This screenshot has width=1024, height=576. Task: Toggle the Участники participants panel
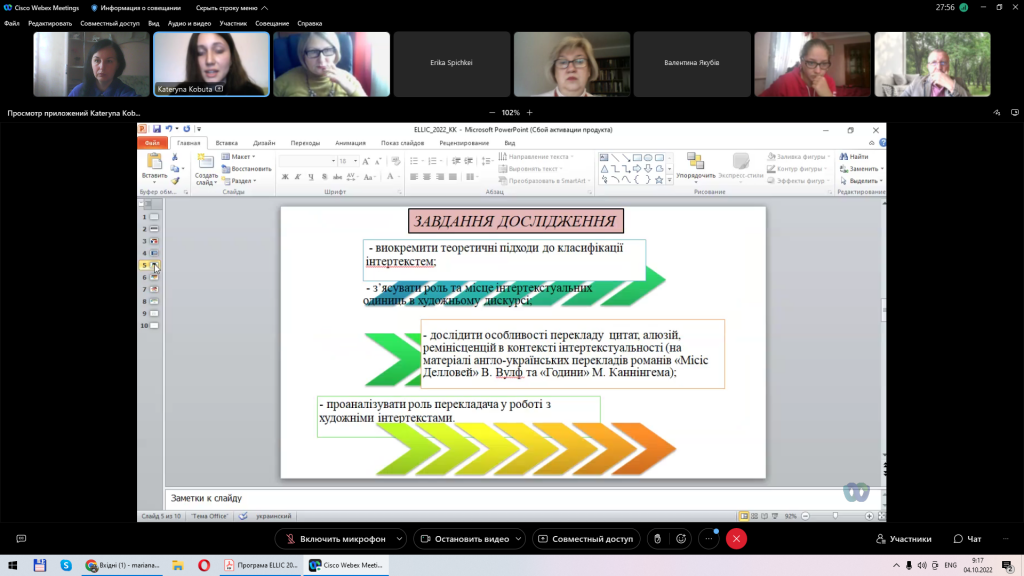tap(904, 539)
